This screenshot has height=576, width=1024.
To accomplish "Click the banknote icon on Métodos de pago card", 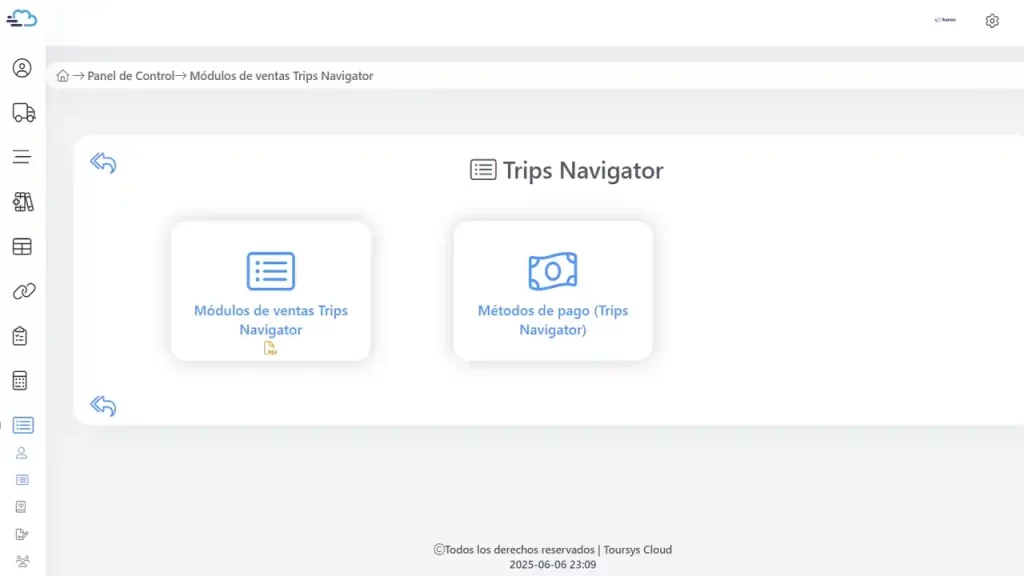I will pyautogui.click(x=552, y=269).
